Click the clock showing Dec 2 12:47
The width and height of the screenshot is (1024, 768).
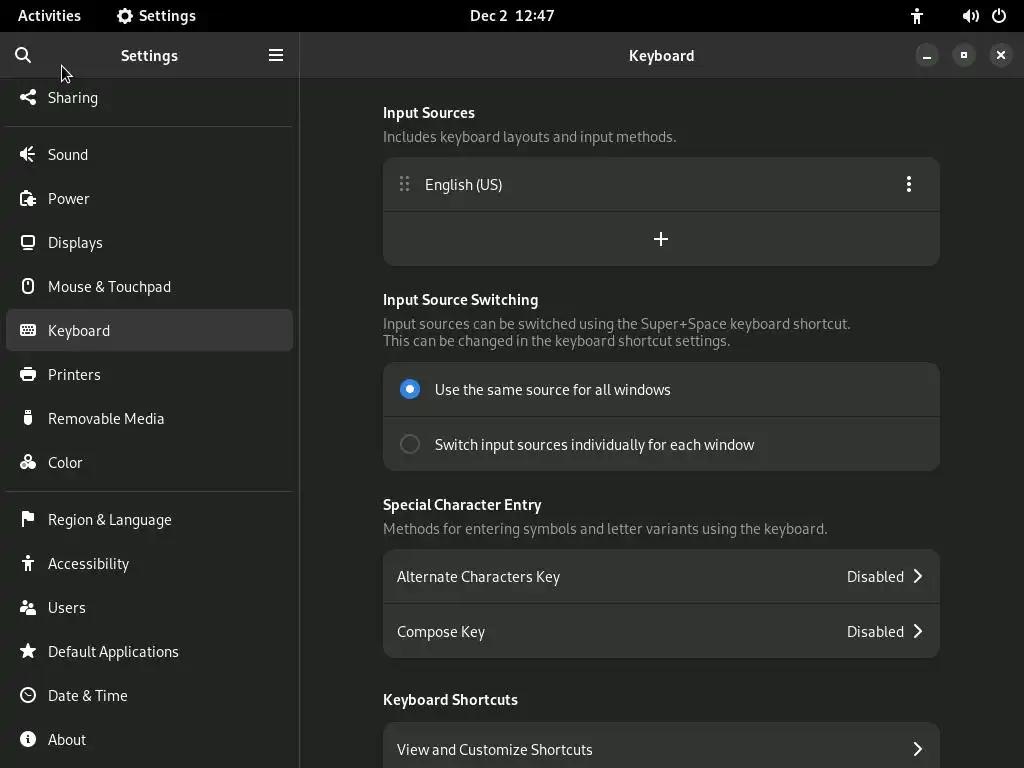512,16
